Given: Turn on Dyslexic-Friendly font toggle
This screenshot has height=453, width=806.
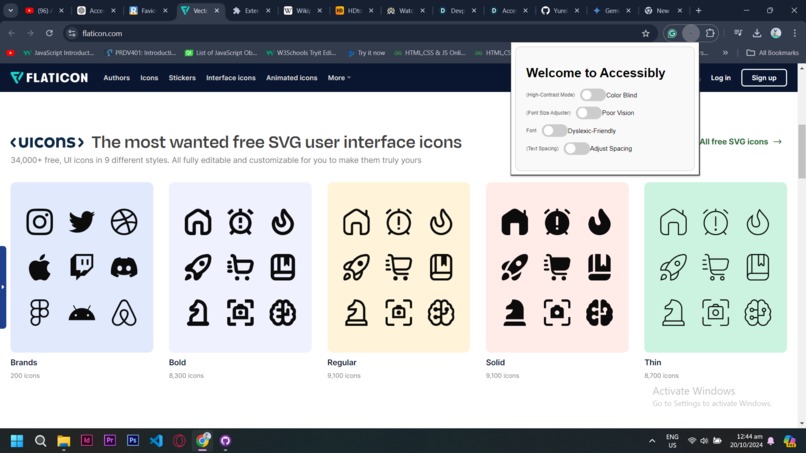Looking at the screenshot, I should coord(554,131).
